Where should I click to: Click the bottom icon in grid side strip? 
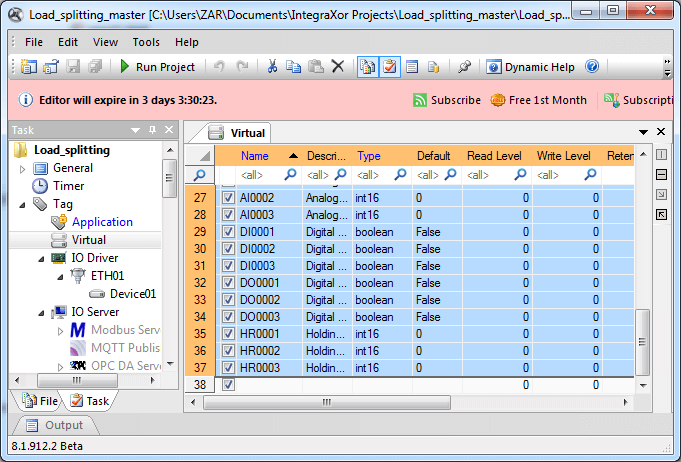(x=661, y=214)
